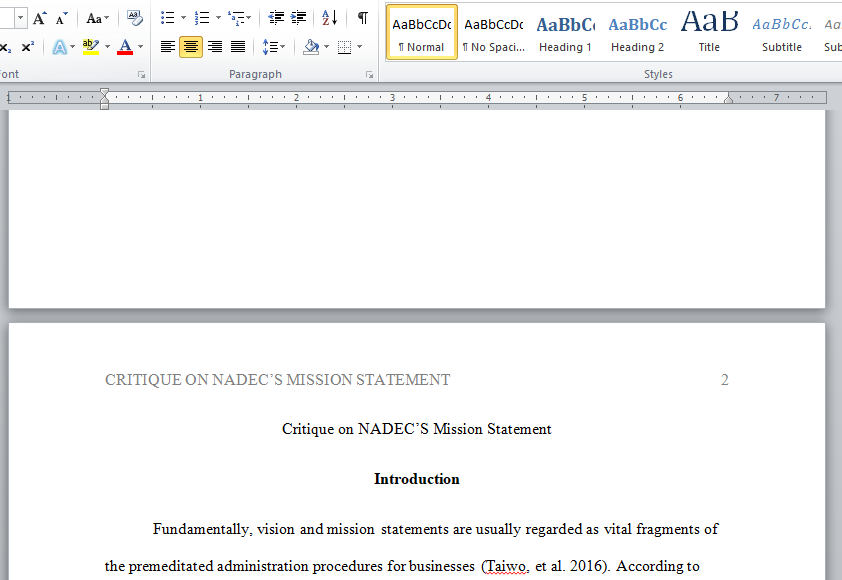Toggle superscript formatting
Screen dimensions: 842x580
tap(28, 47)
